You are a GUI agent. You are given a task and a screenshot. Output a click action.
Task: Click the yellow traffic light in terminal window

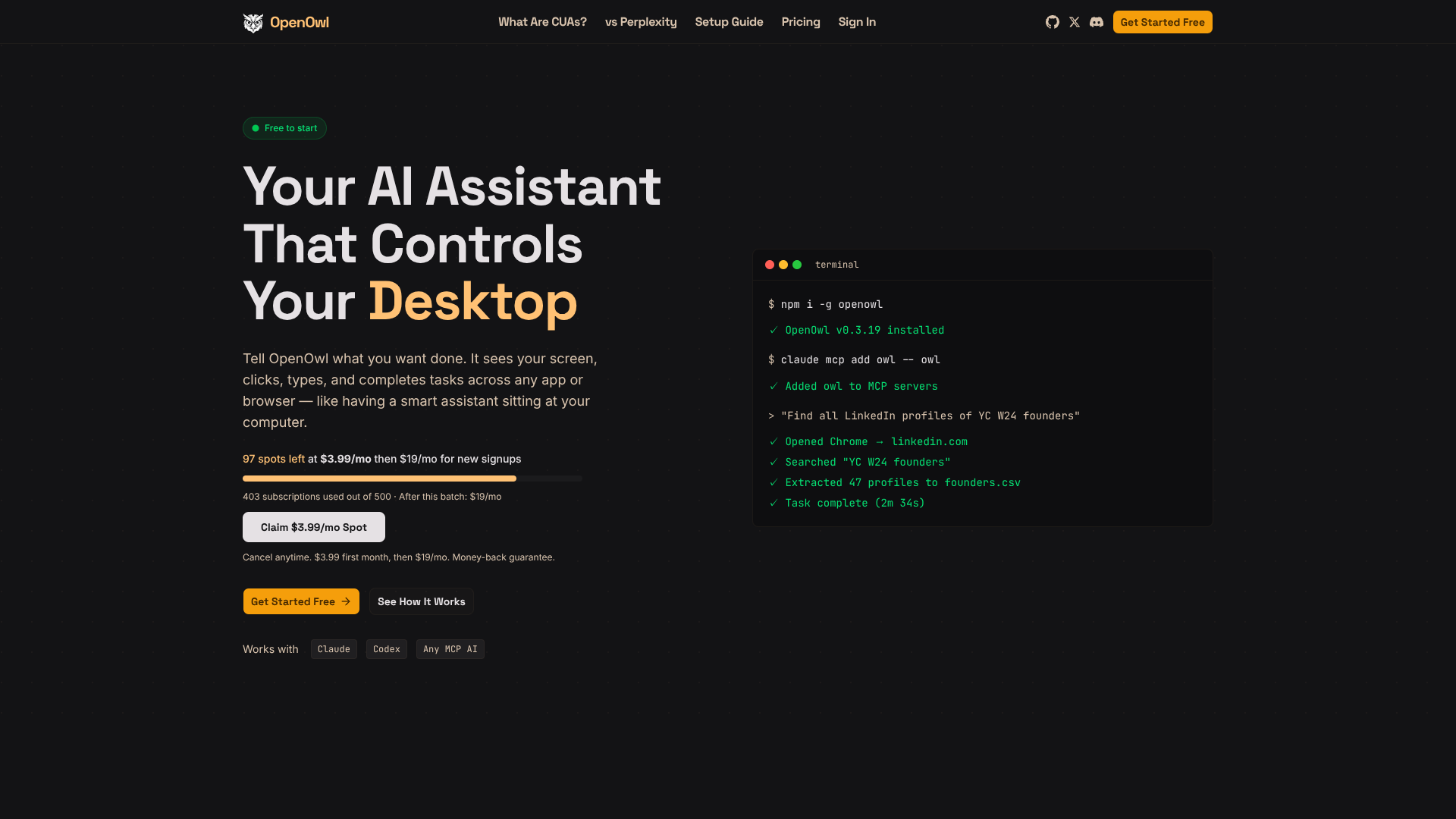[783, 265]
